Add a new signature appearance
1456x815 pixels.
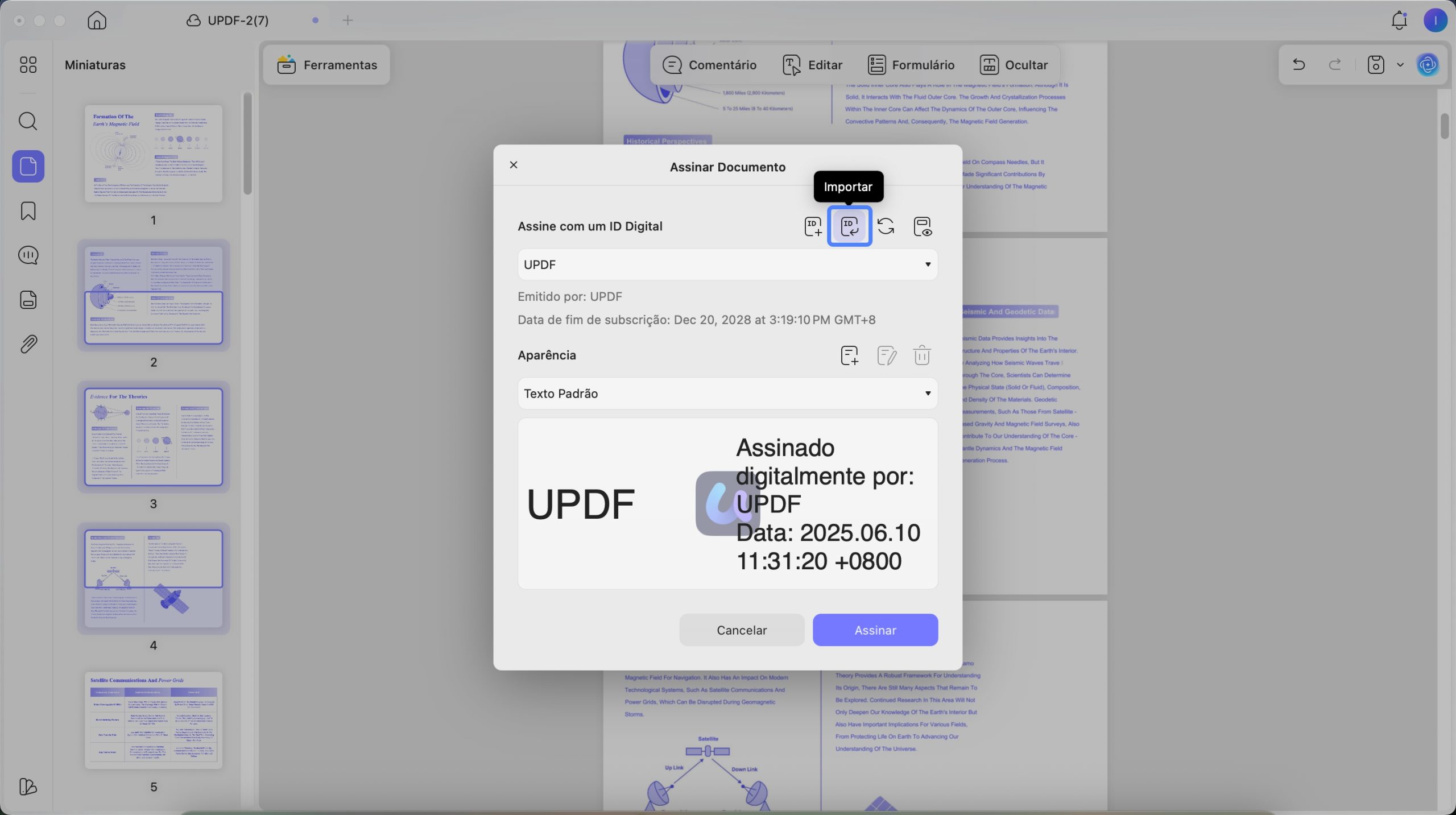click(x=850, y=355)
